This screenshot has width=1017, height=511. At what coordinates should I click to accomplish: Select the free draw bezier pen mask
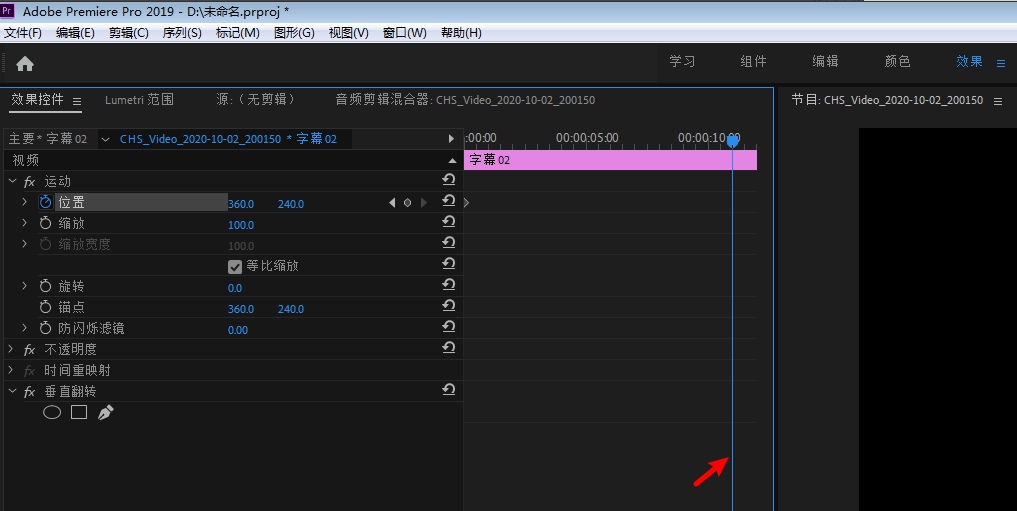tap(106, 412)
